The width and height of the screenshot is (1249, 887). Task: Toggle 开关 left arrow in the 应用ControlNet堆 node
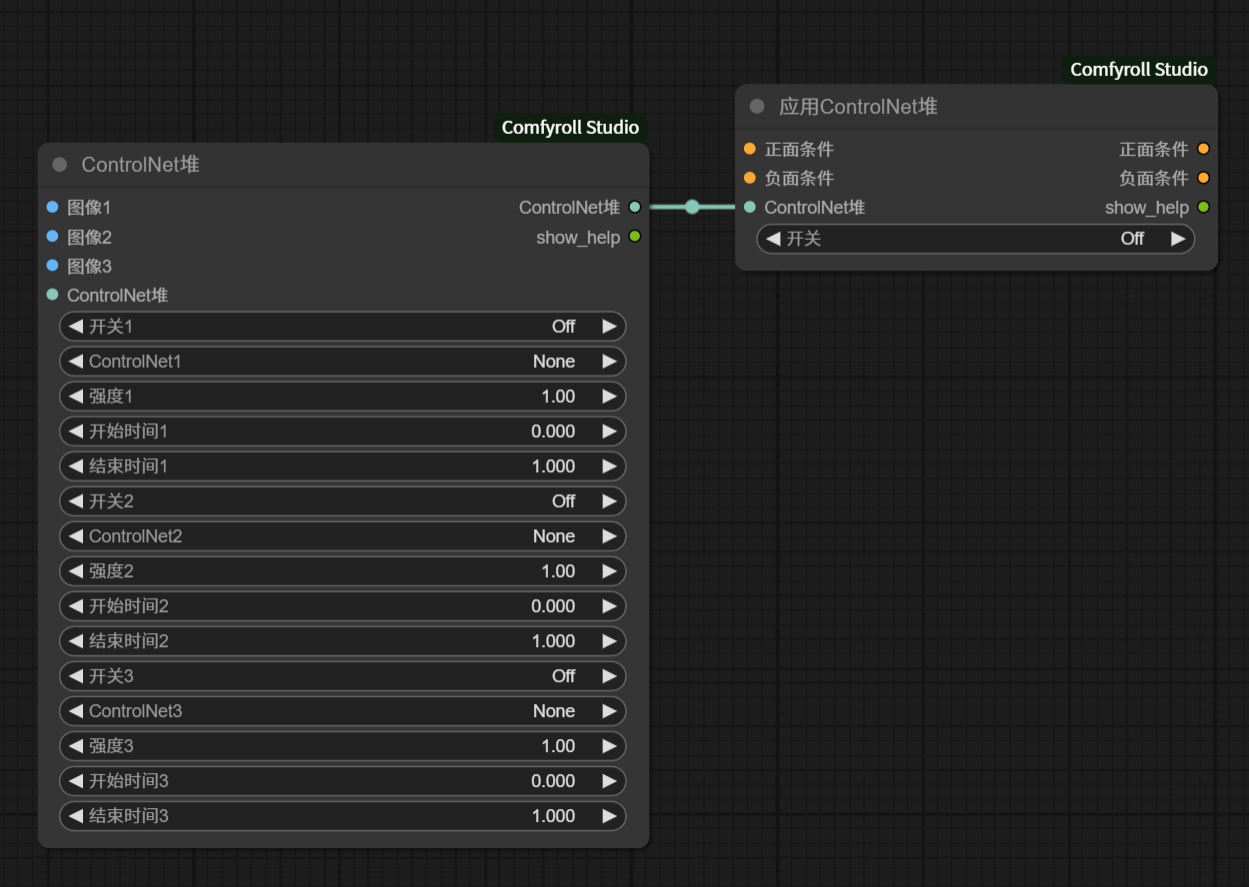click(773, 238)
